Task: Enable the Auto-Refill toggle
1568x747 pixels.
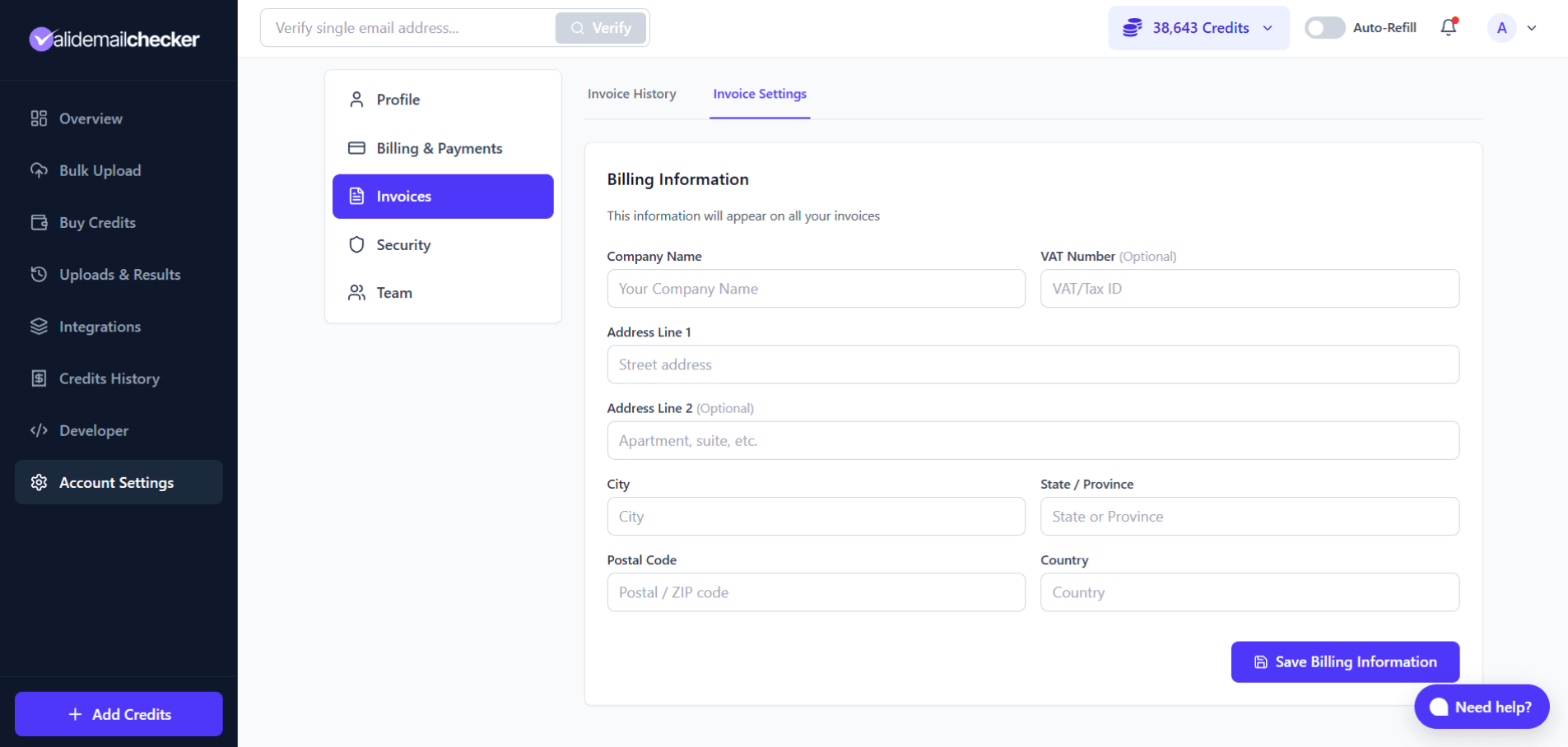Action: [x=1324, y=27]
